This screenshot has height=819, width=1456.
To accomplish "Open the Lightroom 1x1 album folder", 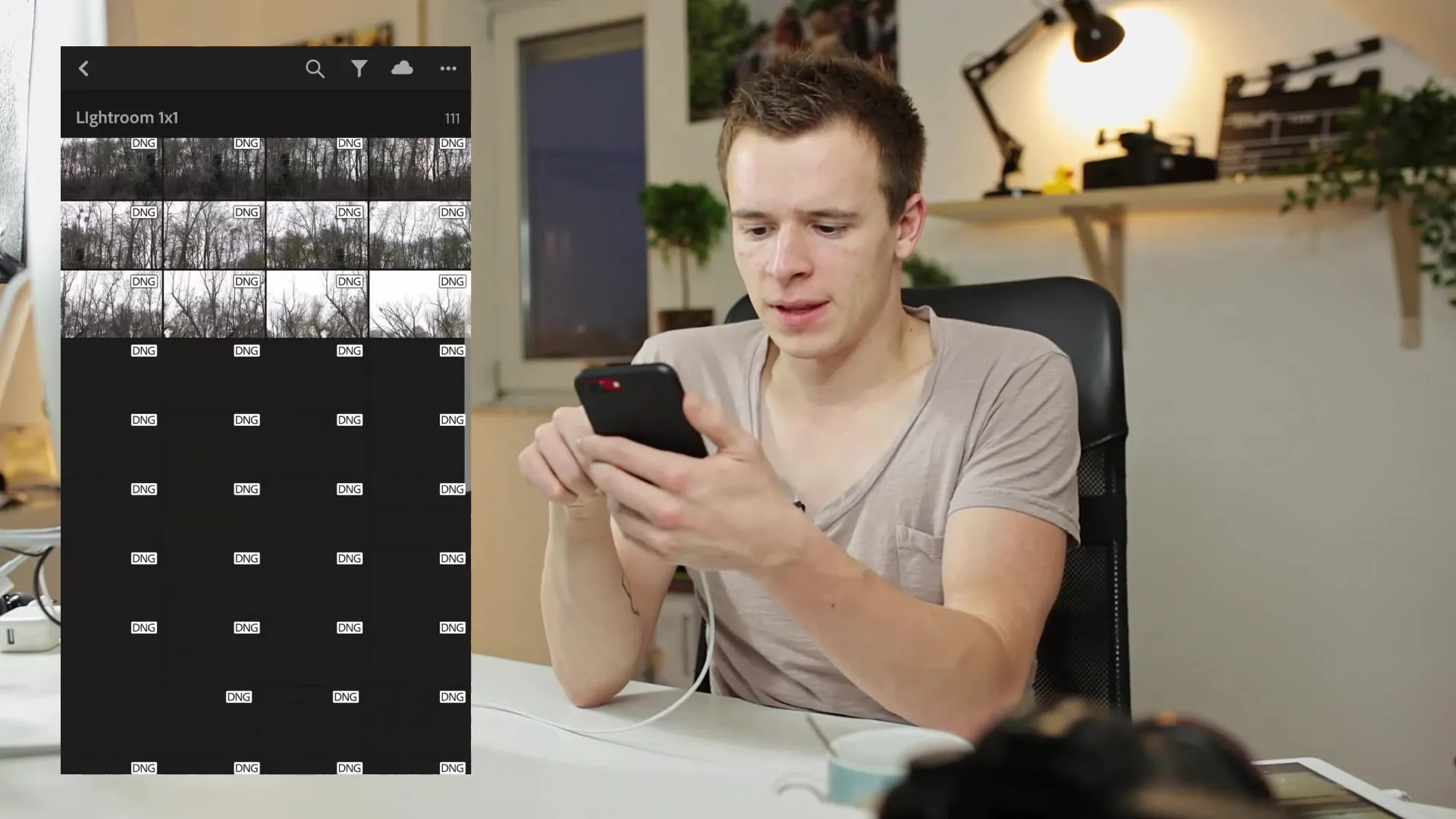I will point(126,117).
